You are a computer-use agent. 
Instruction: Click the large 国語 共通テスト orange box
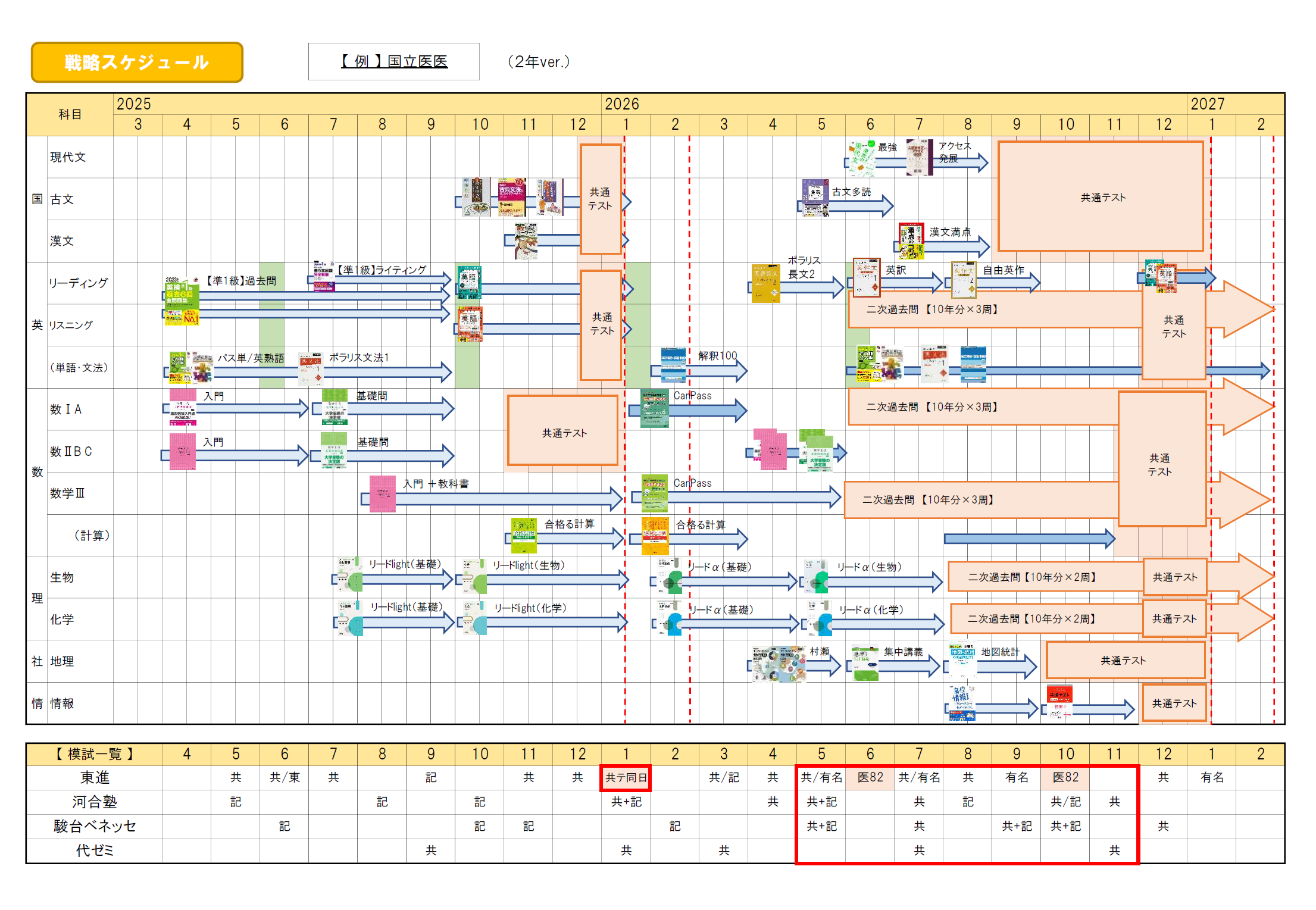point(1101,197)
